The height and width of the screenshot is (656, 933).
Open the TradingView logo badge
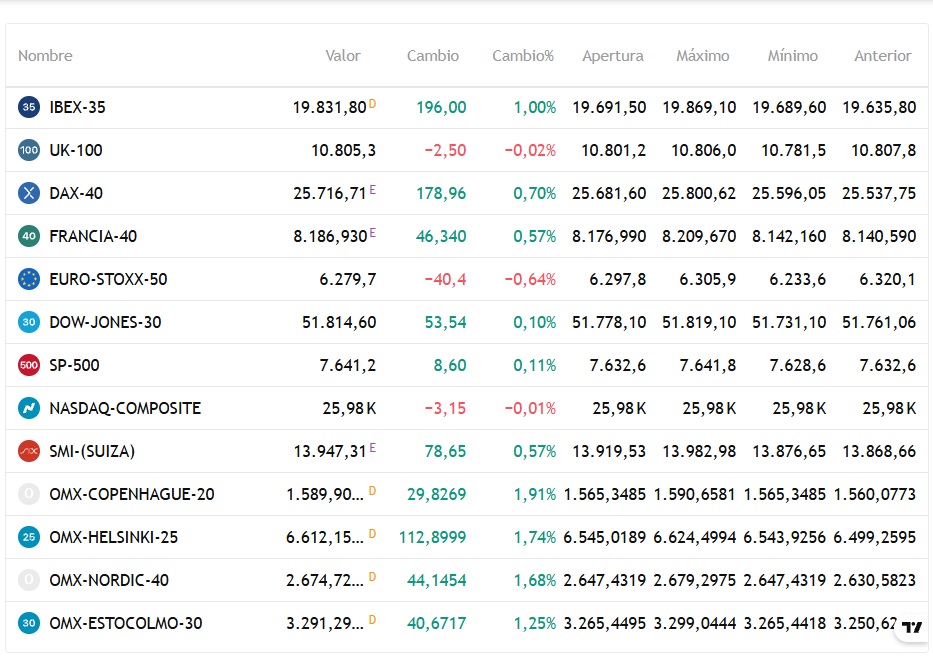click(x=912, y=627)
